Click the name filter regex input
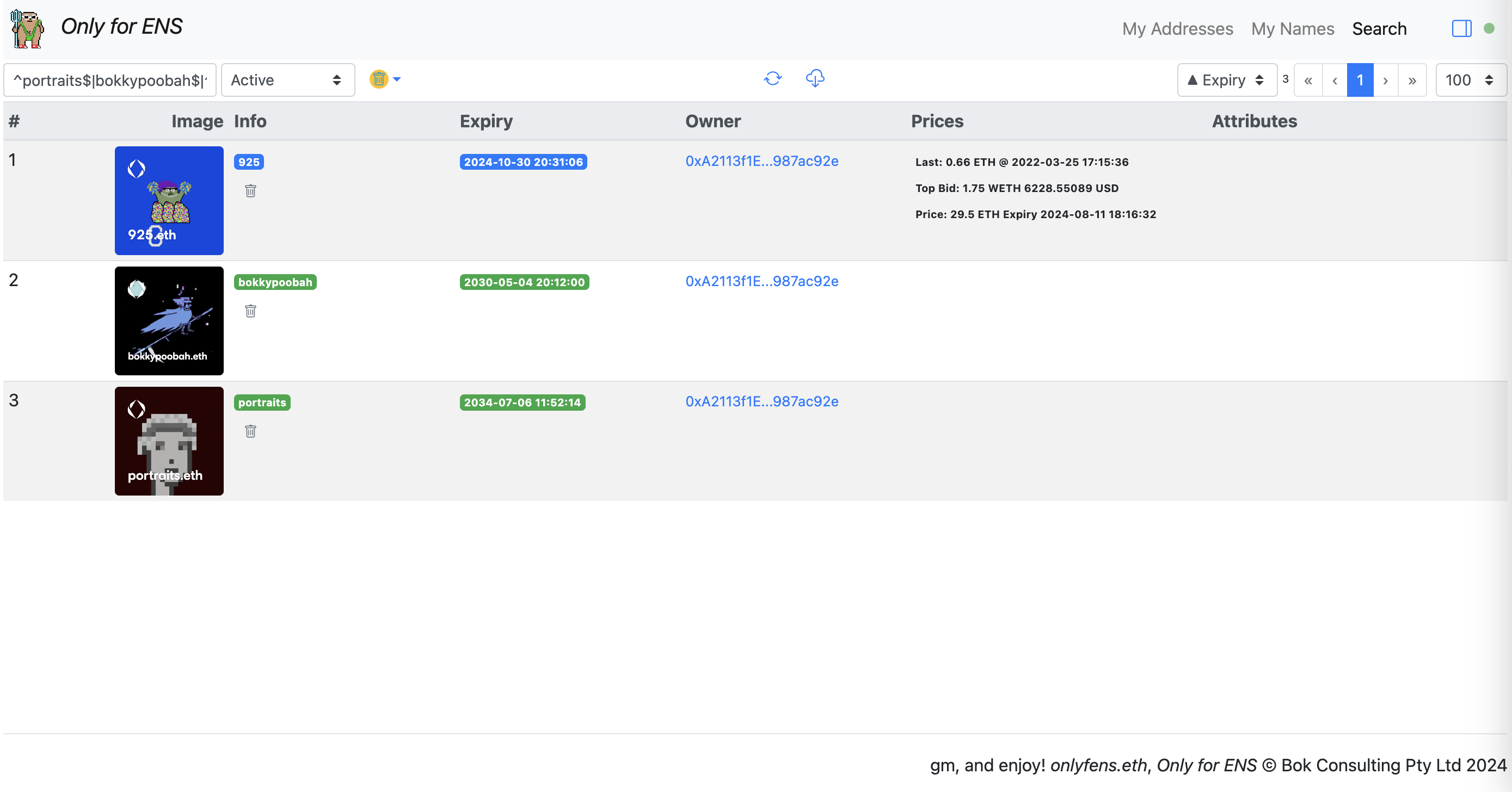The width and height of the screenshot is (1512, 792). pos(110,80)
